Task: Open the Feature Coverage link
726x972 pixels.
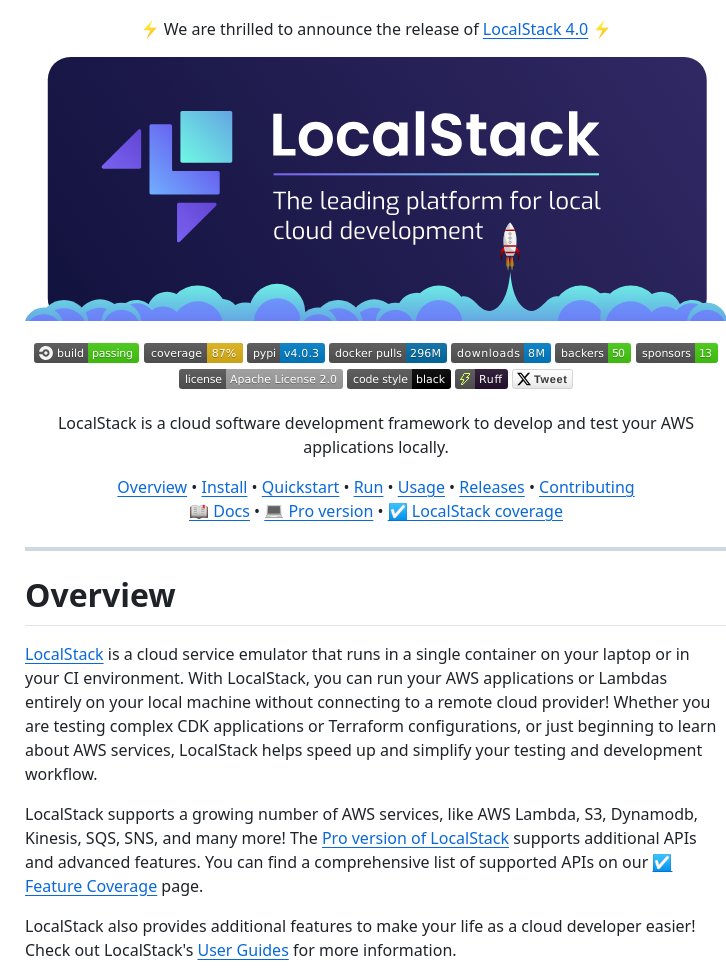Action: click(91, 886)
